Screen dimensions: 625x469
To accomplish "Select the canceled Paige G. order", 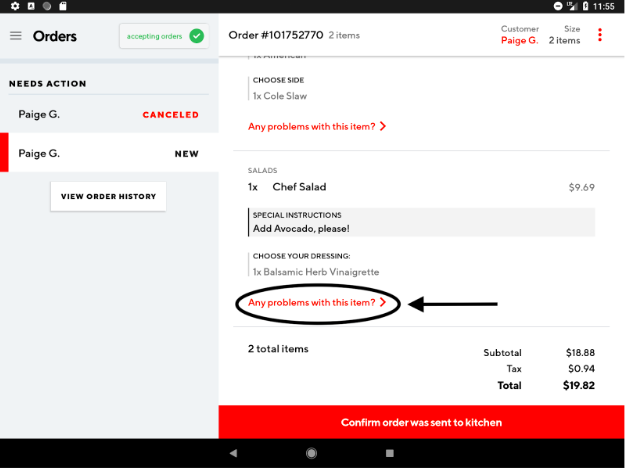I will coord(108,114).
